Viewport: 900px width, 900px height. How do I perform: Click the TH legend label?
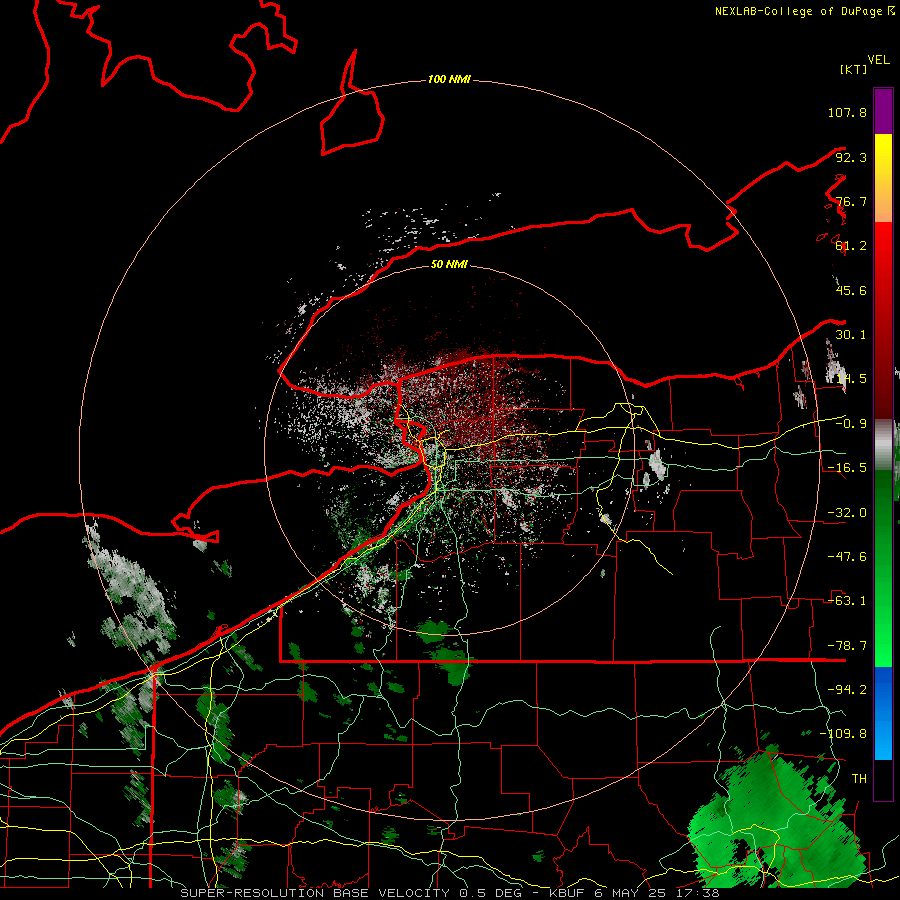click(x=859, y=779)
